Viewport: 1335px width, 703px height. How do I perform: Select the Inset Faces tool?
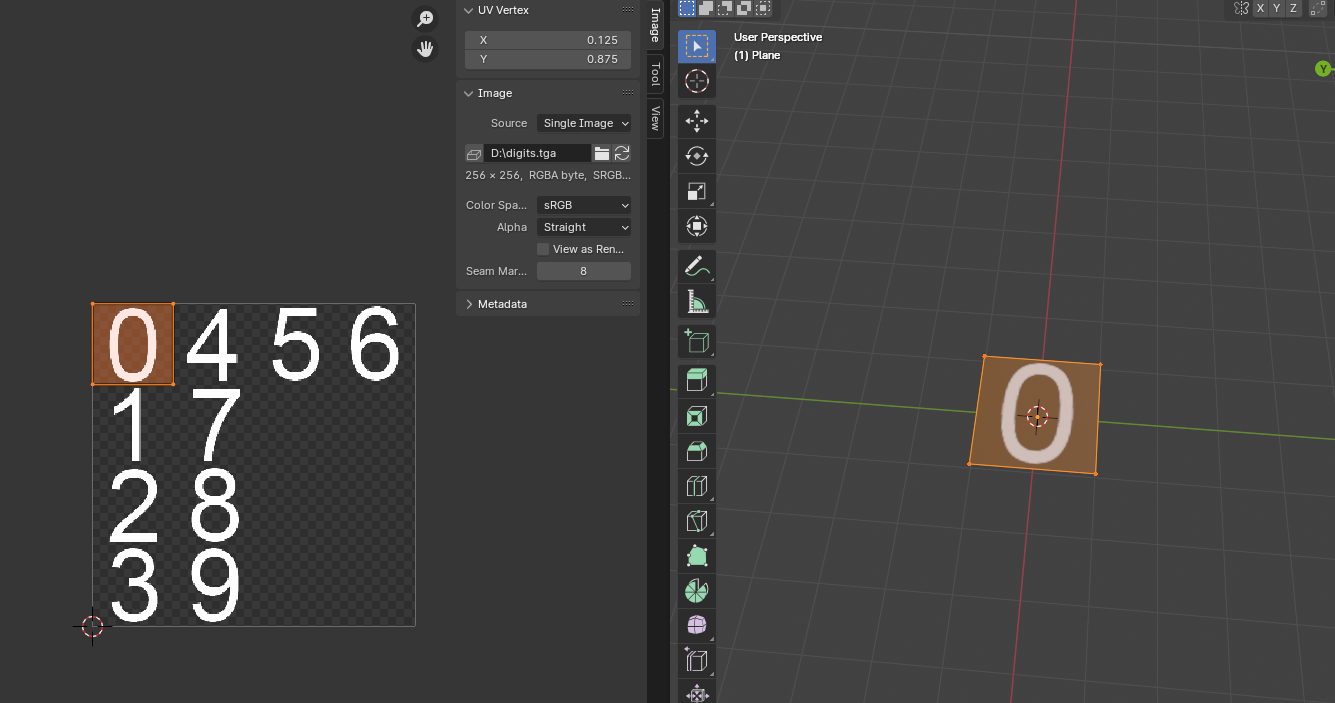pos(697,416)
